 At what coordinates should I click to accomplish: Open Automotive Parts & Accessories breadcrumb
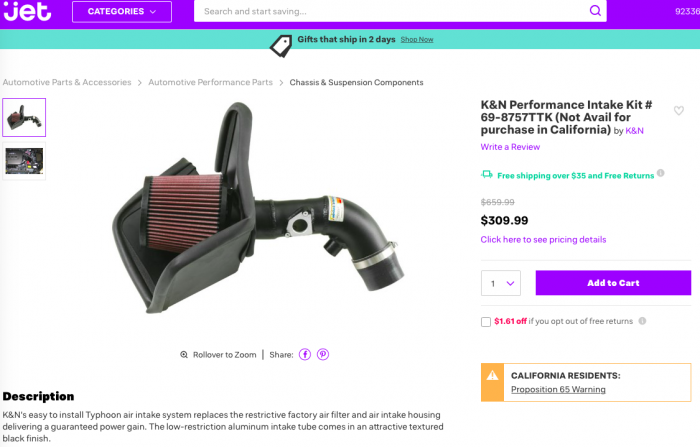pyautogui.click(x=67, y=82)
